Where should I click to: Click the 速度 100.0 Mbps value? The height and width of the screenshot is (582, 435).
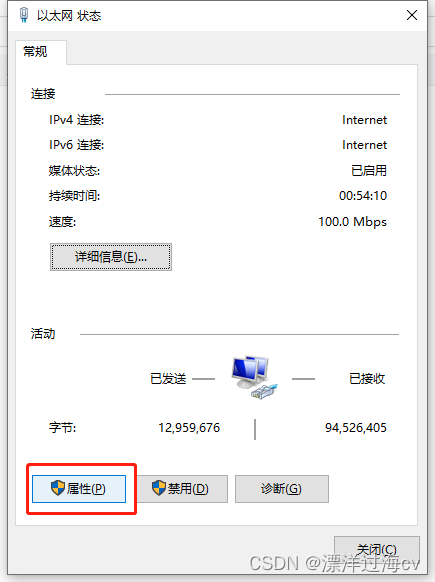[352, 222]
